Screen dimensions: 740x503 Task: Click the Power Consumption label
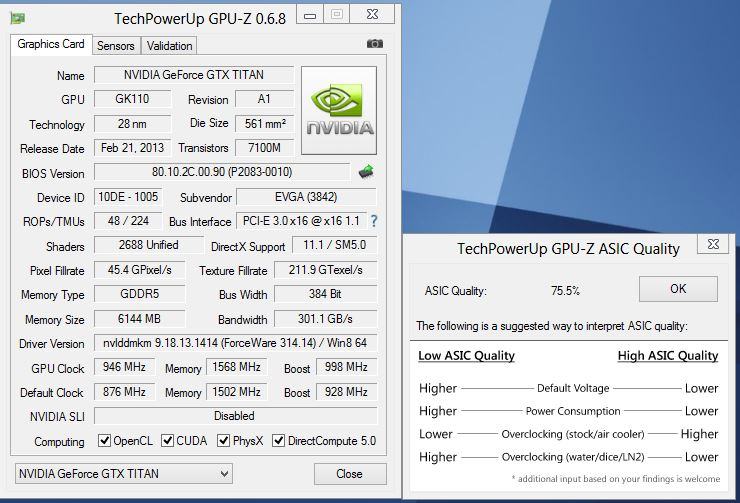pos(573,411)
